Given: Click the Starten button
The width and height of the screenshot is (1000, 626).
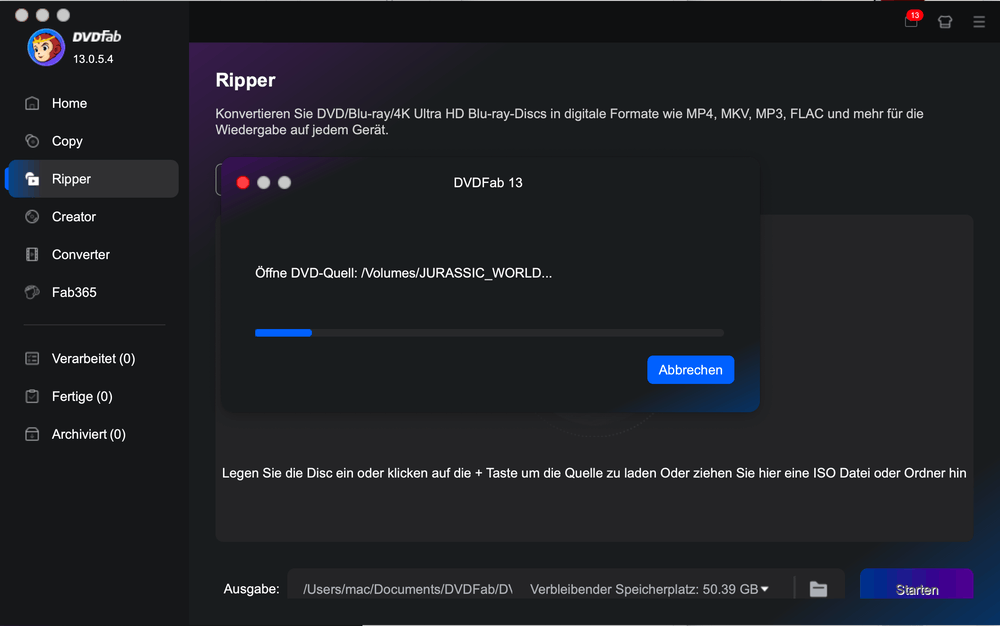Looking at the screenshot, I should (916, 586).
